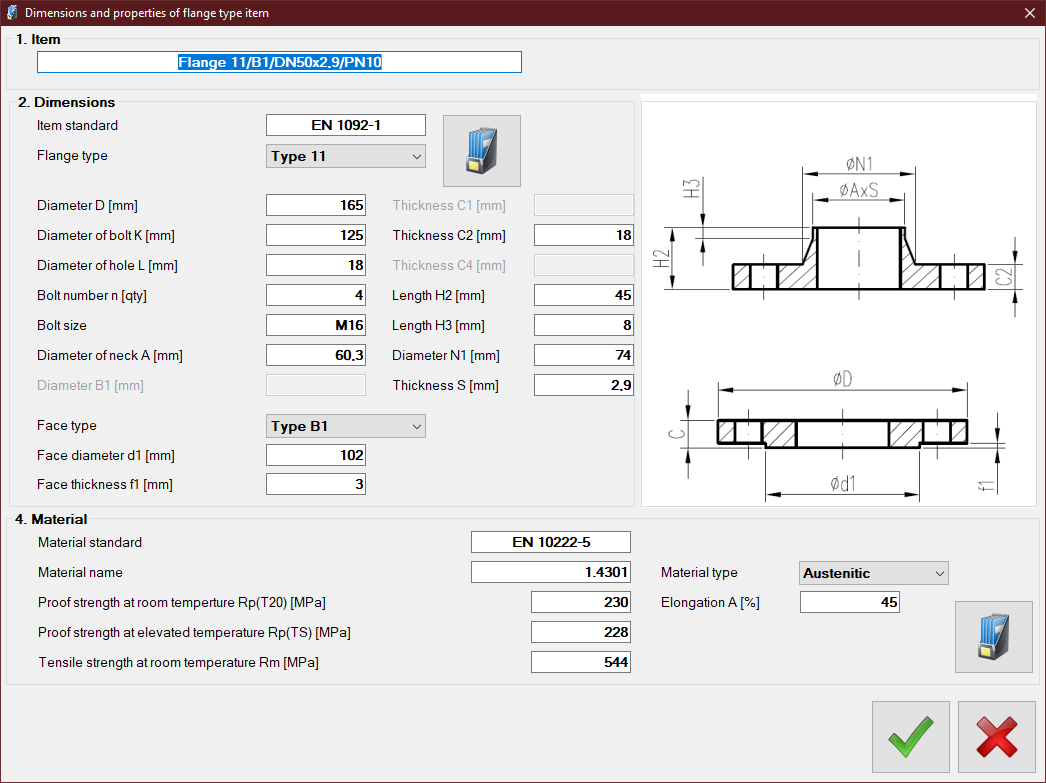Image resolution: width=1046 pixels, height=783 pixels.
Task: Click the Elongation A percentage field
Action: pos(850,602)
